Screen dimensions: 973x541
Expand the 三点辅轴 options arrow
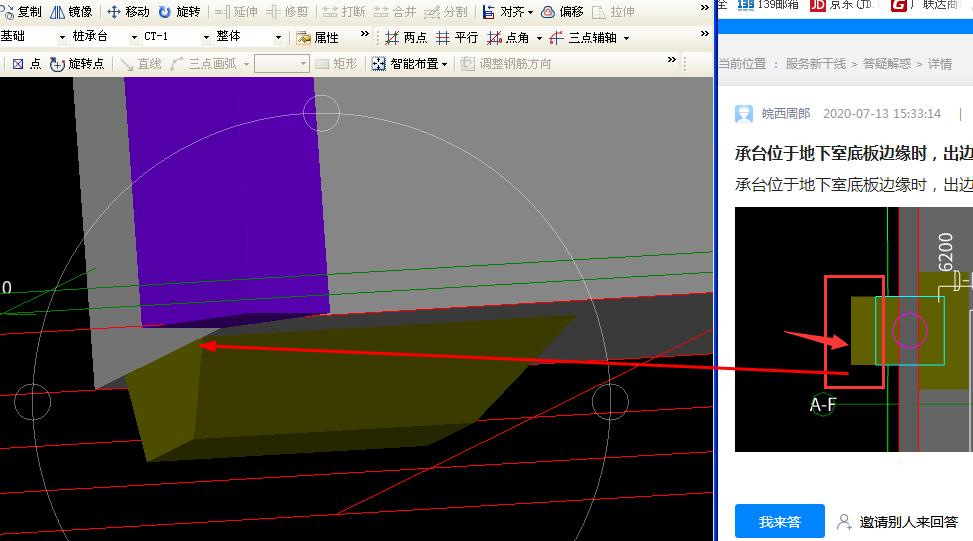pyautogui.click(x=627, y=38)
